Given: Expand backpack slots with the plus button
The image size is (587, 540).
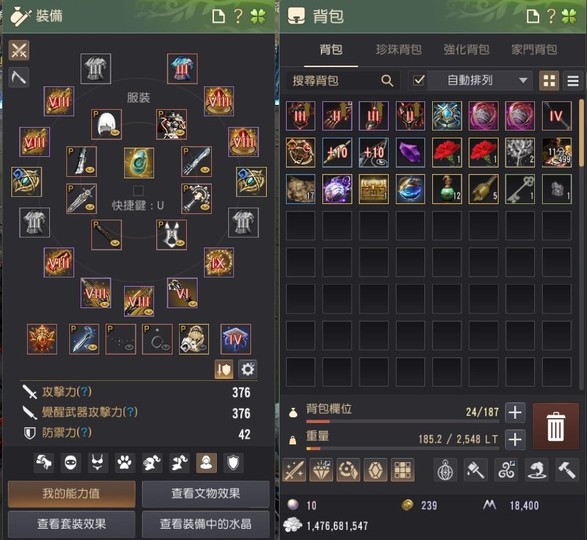Looking at the screenshot, I should tap(515, 412).
